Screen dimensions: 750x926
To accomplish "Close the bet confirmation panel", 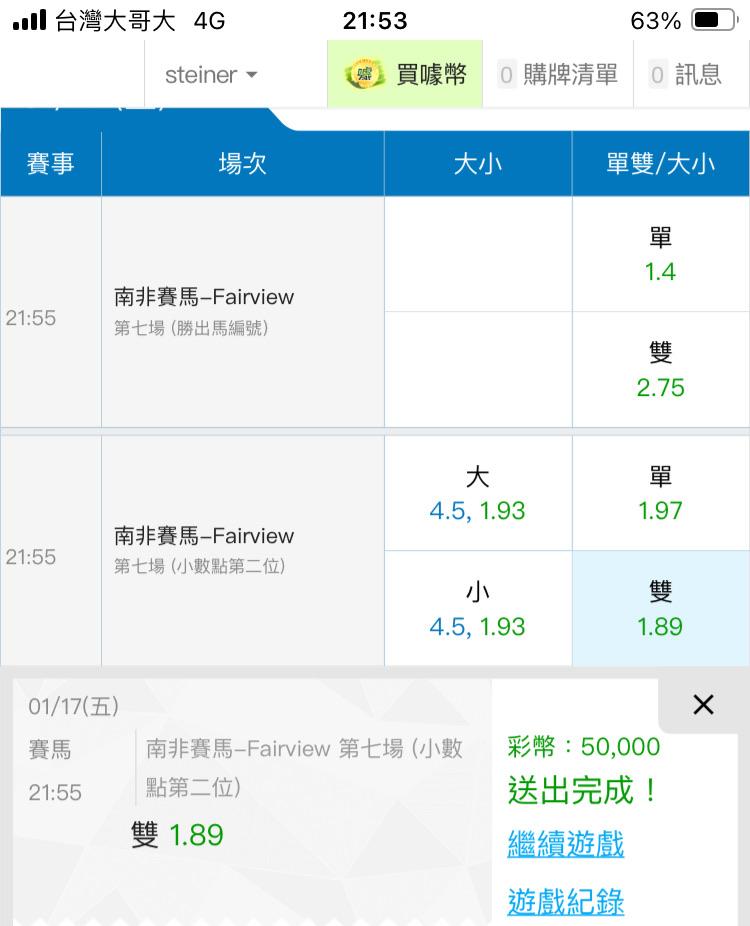I will (x=703, y=705).
